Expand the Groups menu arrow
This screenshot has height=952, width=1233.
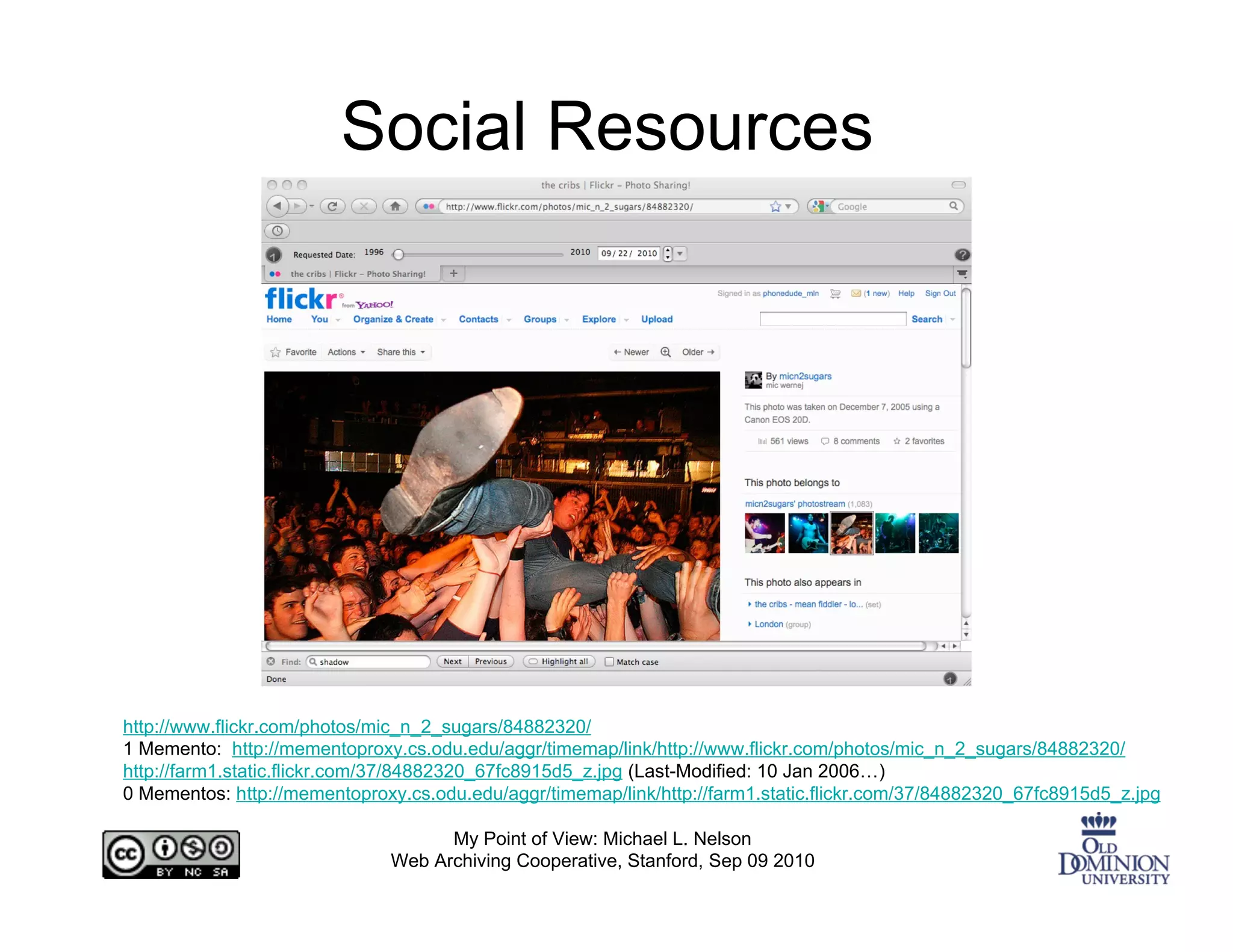(567, 320)
